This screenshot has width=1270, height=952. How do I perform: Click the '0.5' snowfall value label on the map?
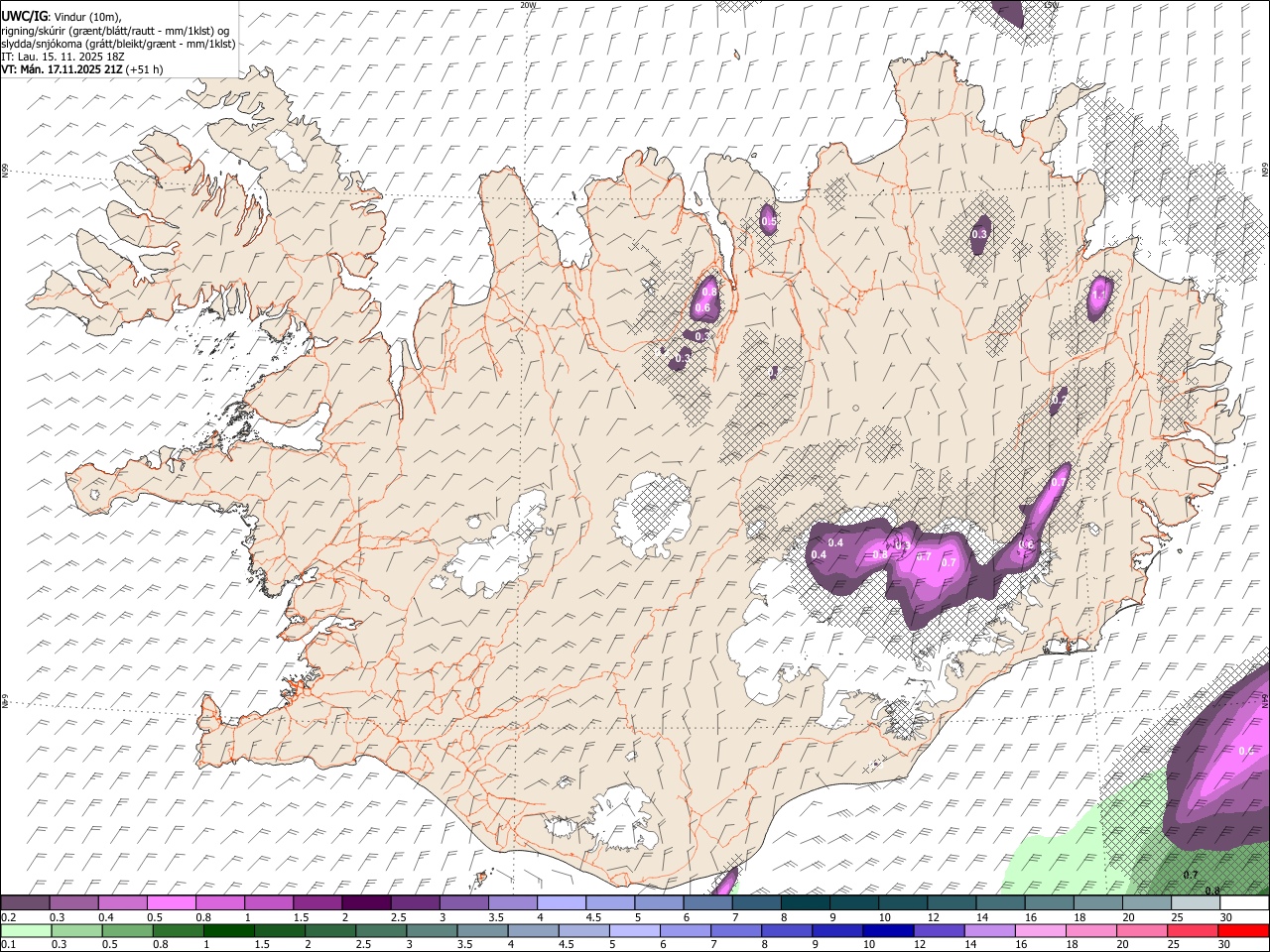[x=769, y=222]
